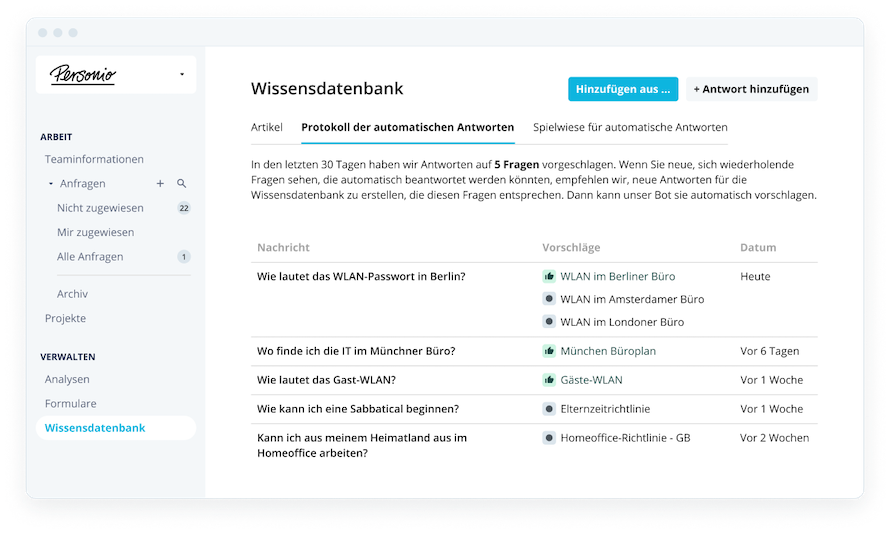Open WLAN im Londoner Büro suggestion
The image size is (890, 533).
pos(622,322)
